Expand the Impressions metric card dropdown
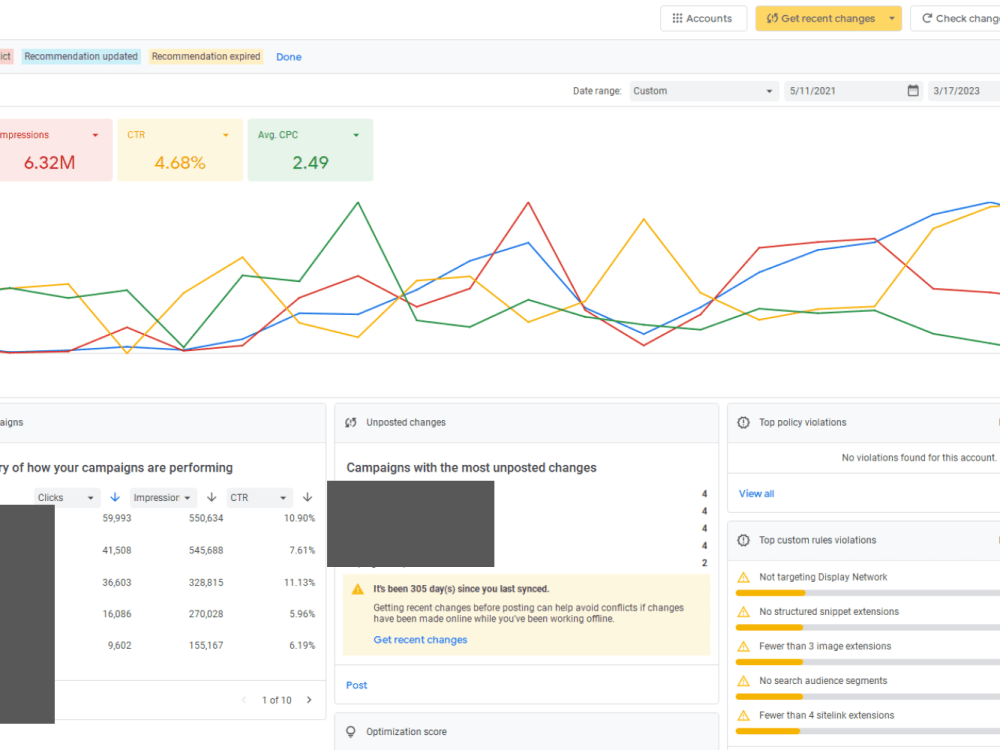Screen dimensions: 1000x750 pyautogui.click(x=95, y=135)
